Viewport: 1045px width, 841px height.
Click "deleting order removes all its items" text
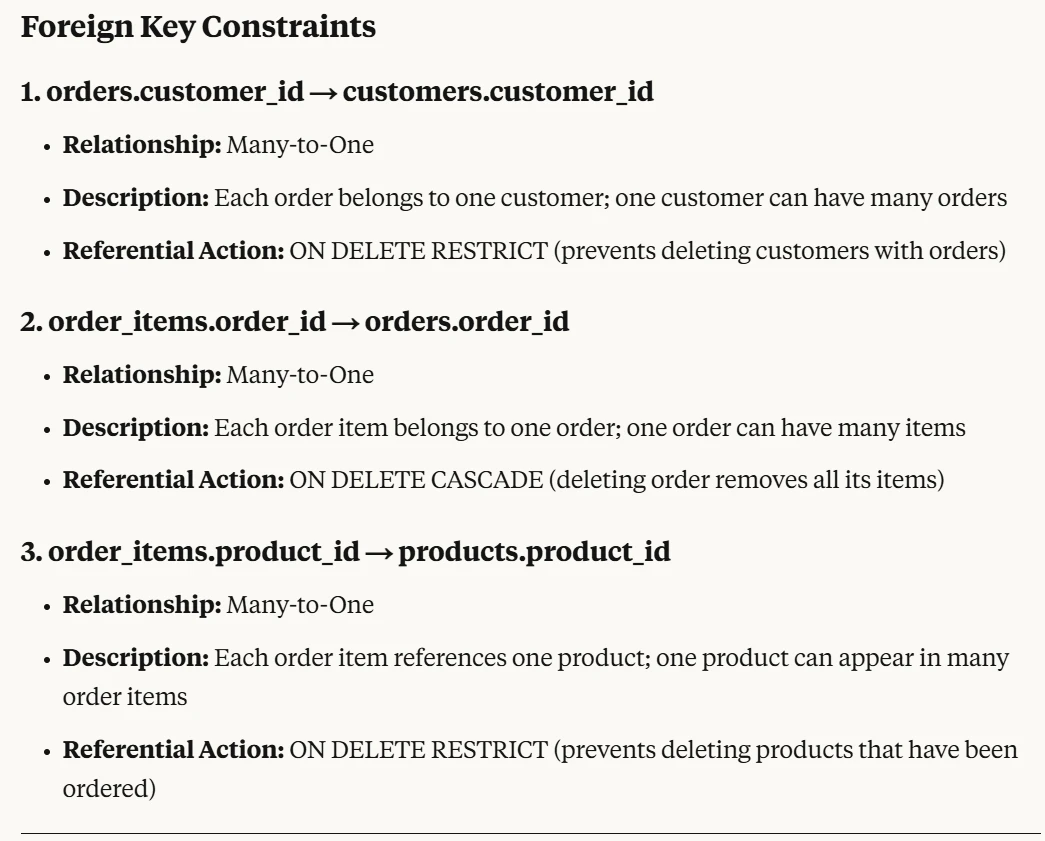[746, 480]
